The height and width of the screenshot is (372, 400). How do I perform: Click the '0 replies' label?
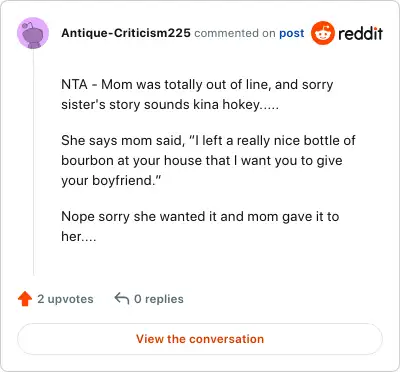(159, 299)
